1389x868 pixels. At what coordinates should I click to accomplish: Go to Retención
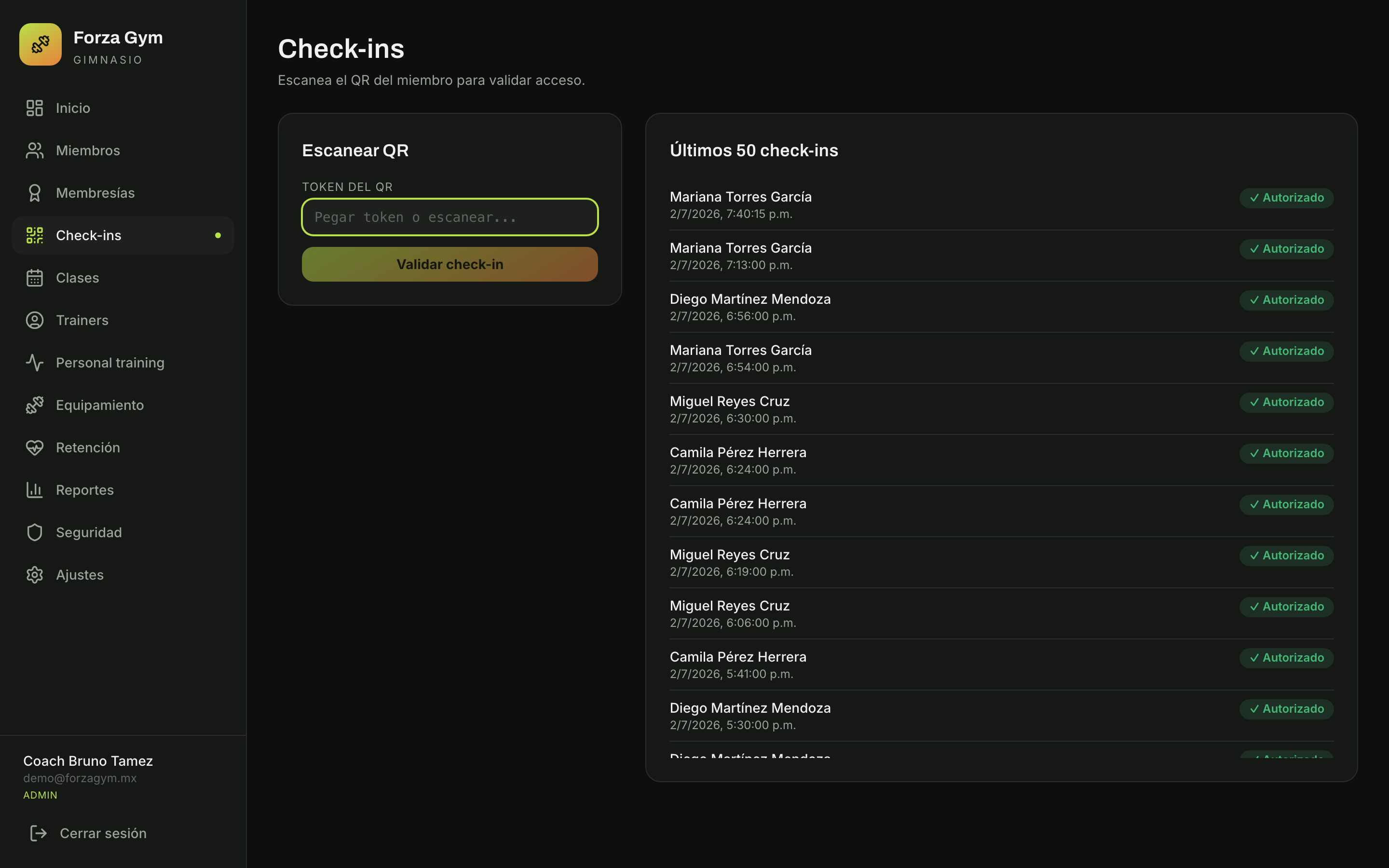pyautogui.click(x=123, y=448)
